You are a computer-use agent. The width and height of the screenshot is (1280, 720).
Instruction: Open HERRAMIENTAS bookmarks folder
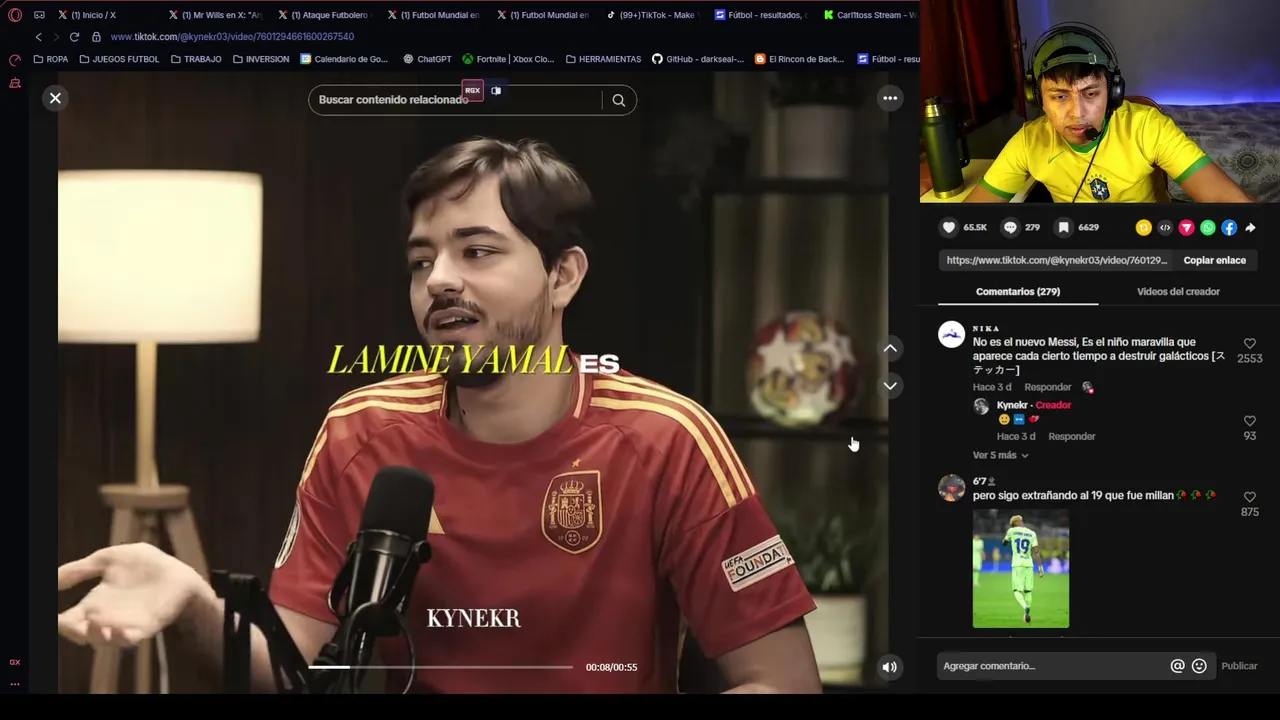(x=603, y=59)
